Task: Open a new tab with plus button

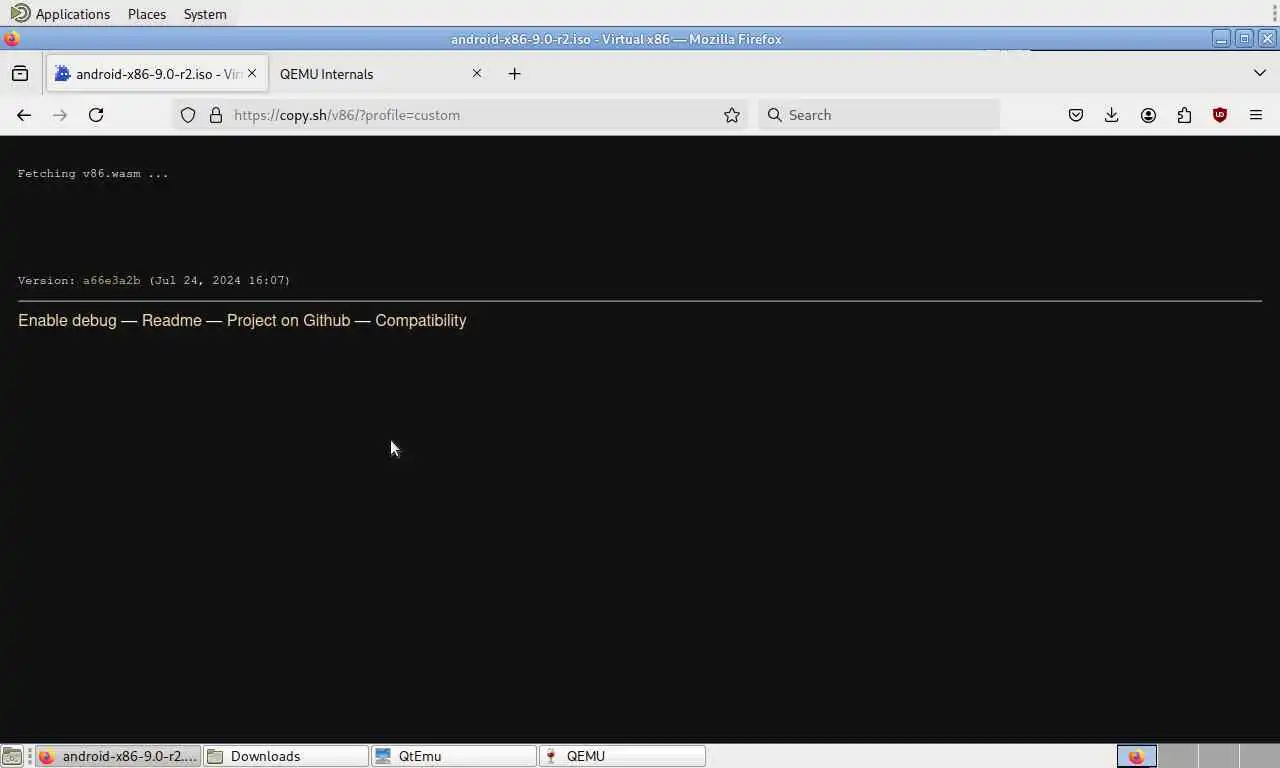Action: pyautogui.click(x=514, y=73)
